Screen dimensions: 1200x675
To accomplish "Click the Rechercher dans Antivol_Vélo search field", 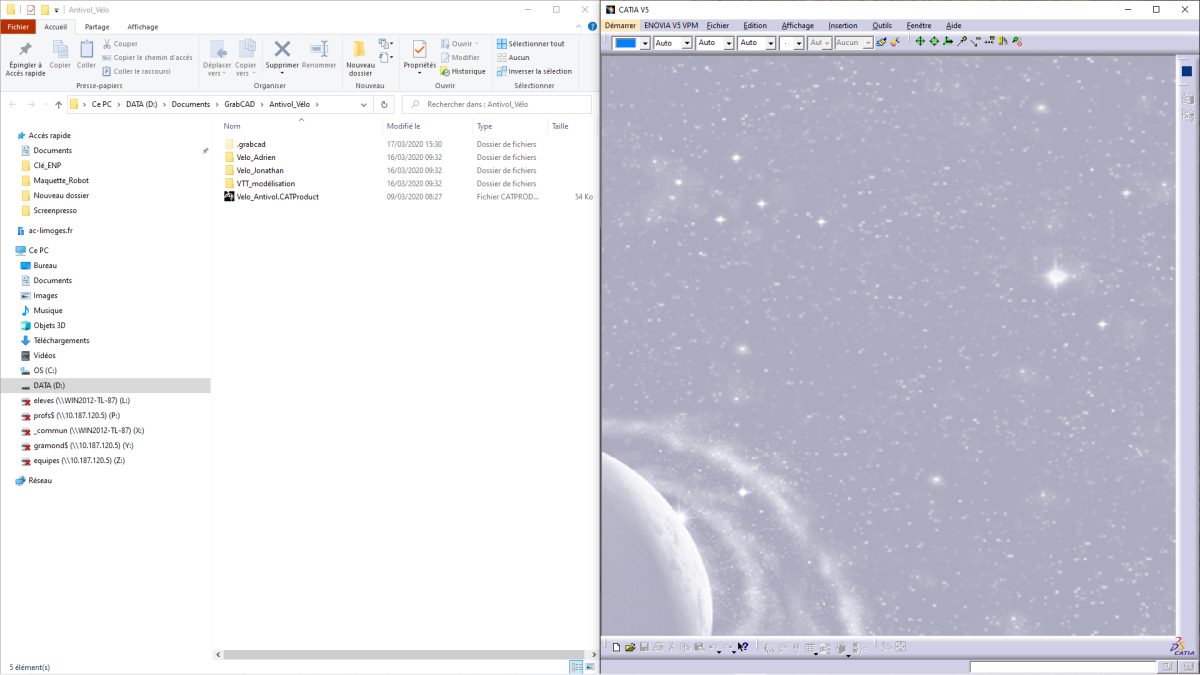I will click(496, 104).
